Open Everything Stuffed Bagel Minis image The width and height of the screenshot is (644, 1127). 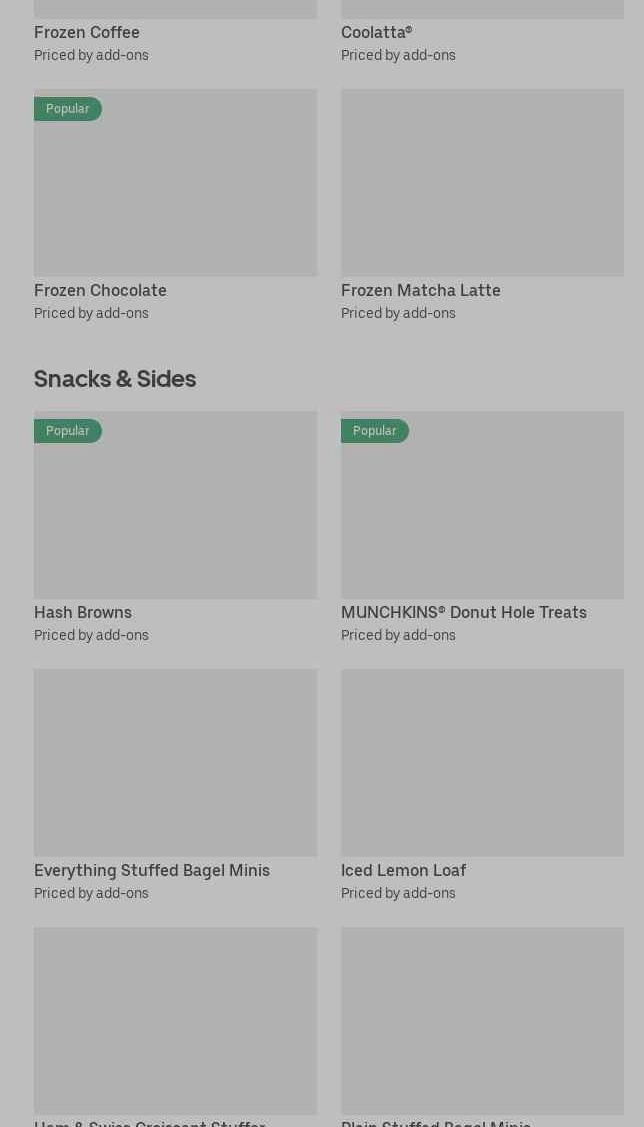click(x=175, y=762)
